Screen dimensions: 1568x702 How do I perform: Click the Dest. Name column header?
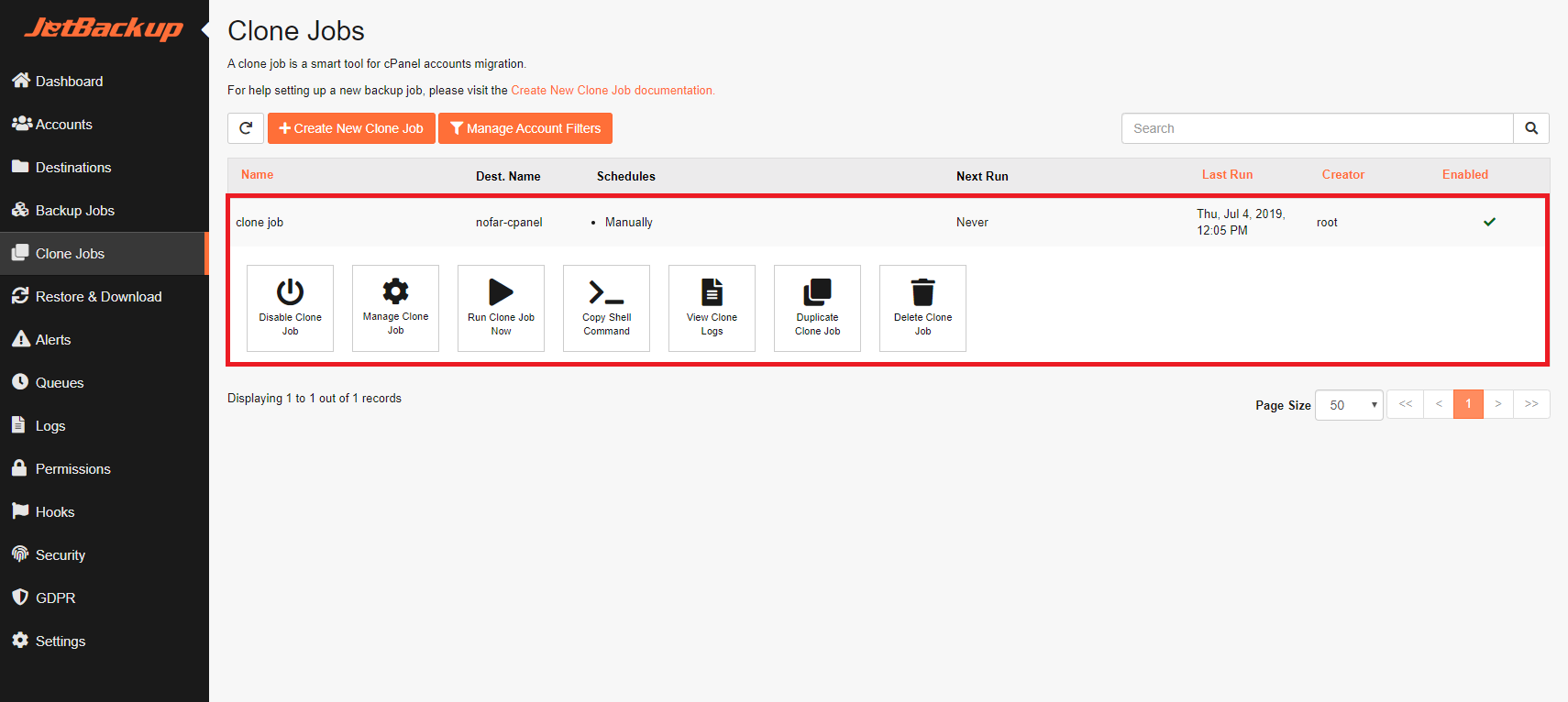pyautogui.click(x=508, y=176)
